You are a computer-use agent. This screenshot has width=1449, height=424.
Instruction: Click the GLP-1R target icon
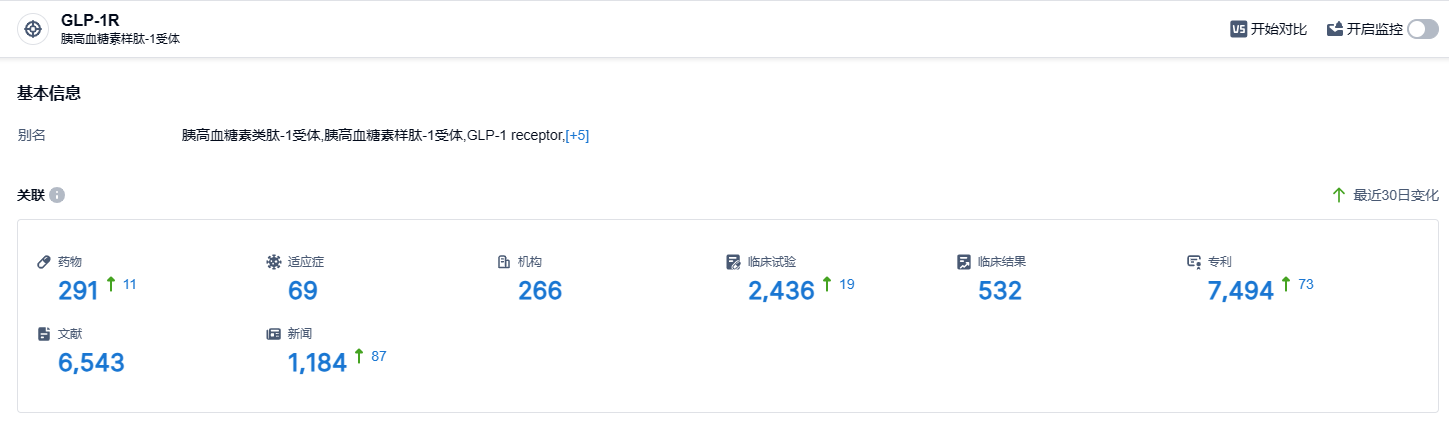33,30
